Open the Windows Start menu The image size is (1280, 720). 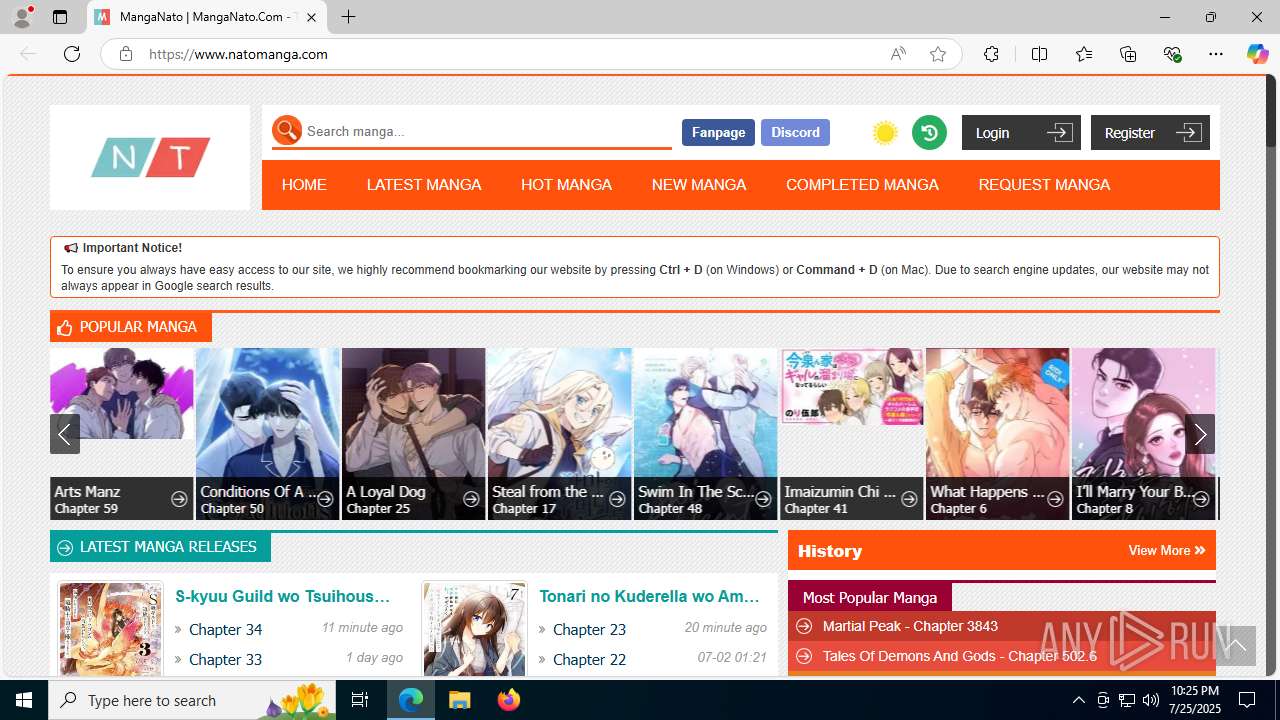tap(24, 700)
